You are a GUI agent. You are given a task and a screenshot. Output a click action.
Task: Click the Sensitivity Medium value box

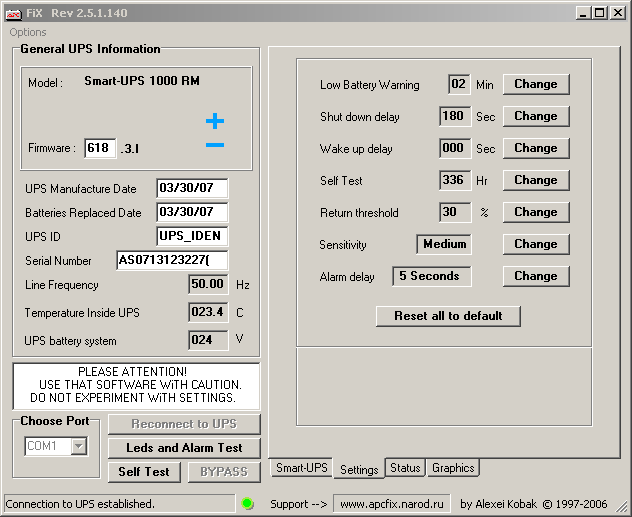pos(444,244)
